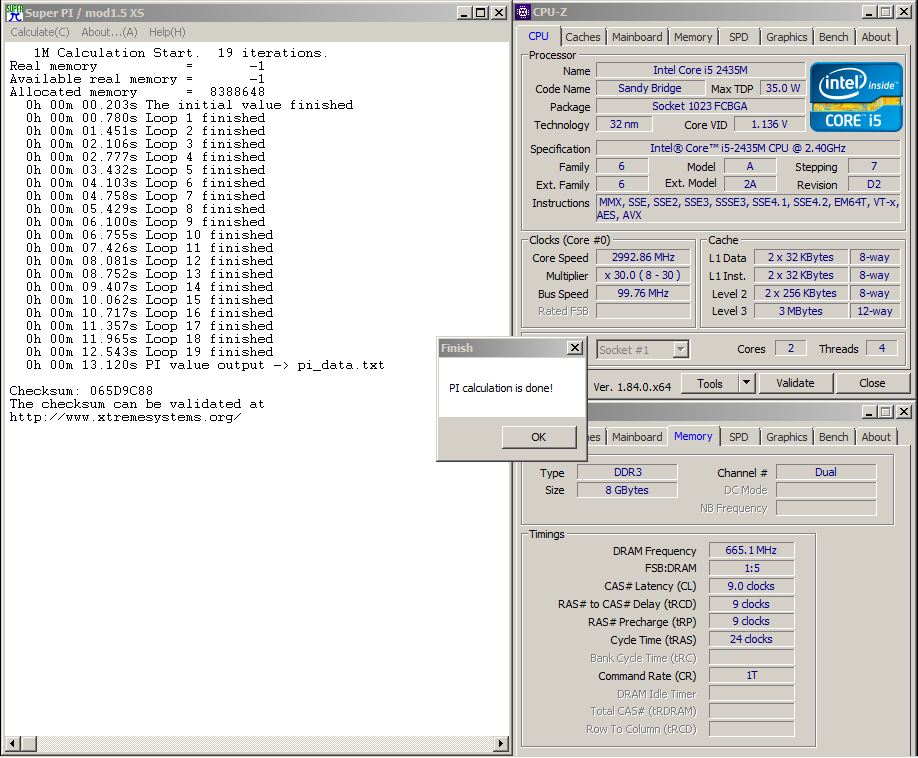Switch to Mainboard tab in lower CPU-Z window
Screen dimensions: 918x758
[x=637, y=437]
